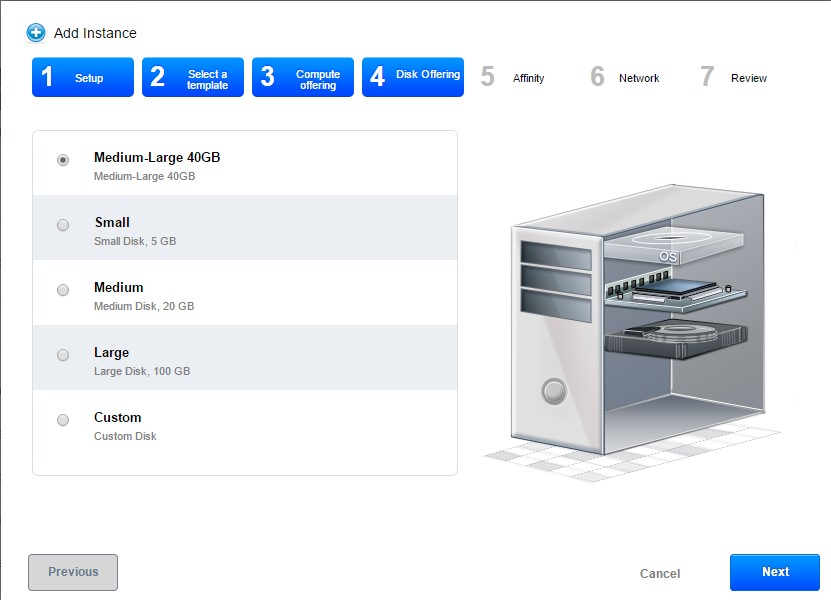Choose the Small disk radio button
This screenshot has height=600, width=831.
coord(63,225)
